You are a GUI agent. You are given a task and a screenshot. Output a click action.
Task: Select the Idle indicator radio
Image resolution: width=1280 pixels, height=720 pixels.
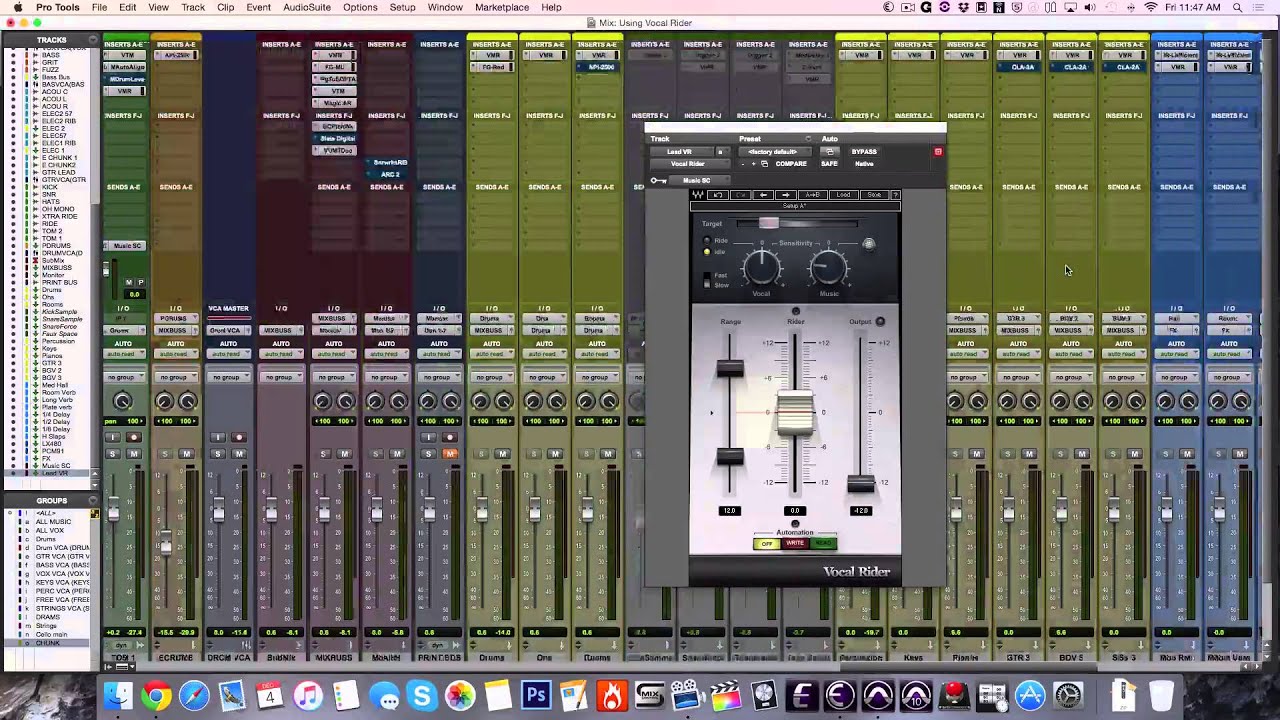pos(707,252)
